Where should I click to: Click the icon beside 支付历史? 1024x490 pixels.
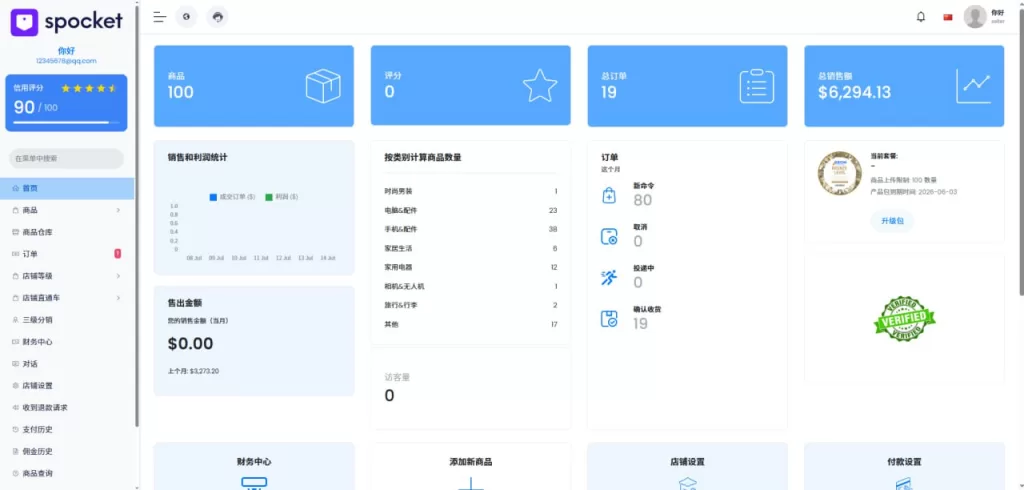16,429
